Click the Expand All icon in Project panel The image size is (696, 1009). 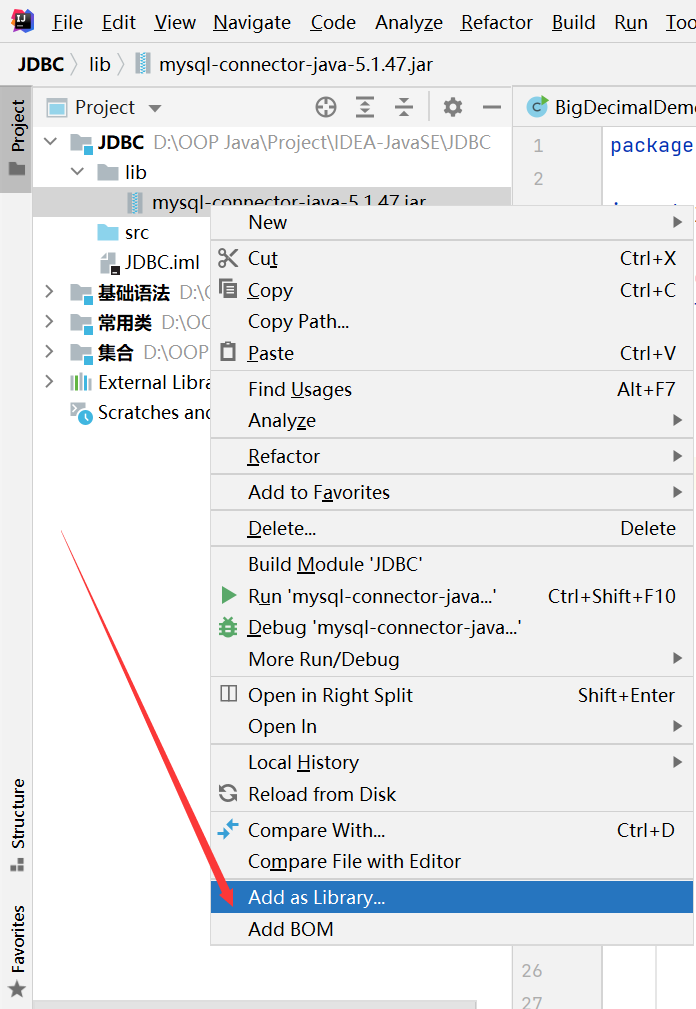click(365, 107)
